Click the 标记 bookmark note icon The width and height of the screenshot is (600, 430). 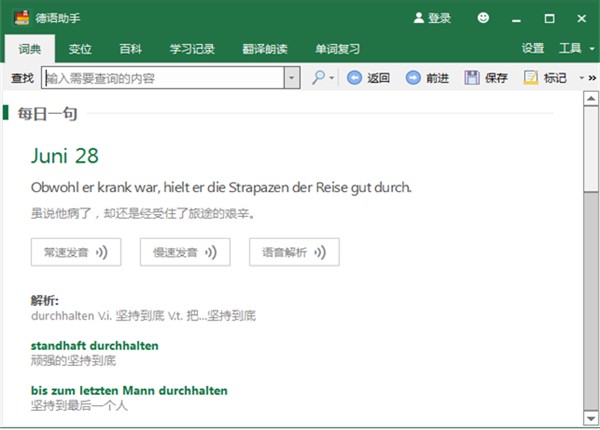pyautogui.click(x=529, y=78)
